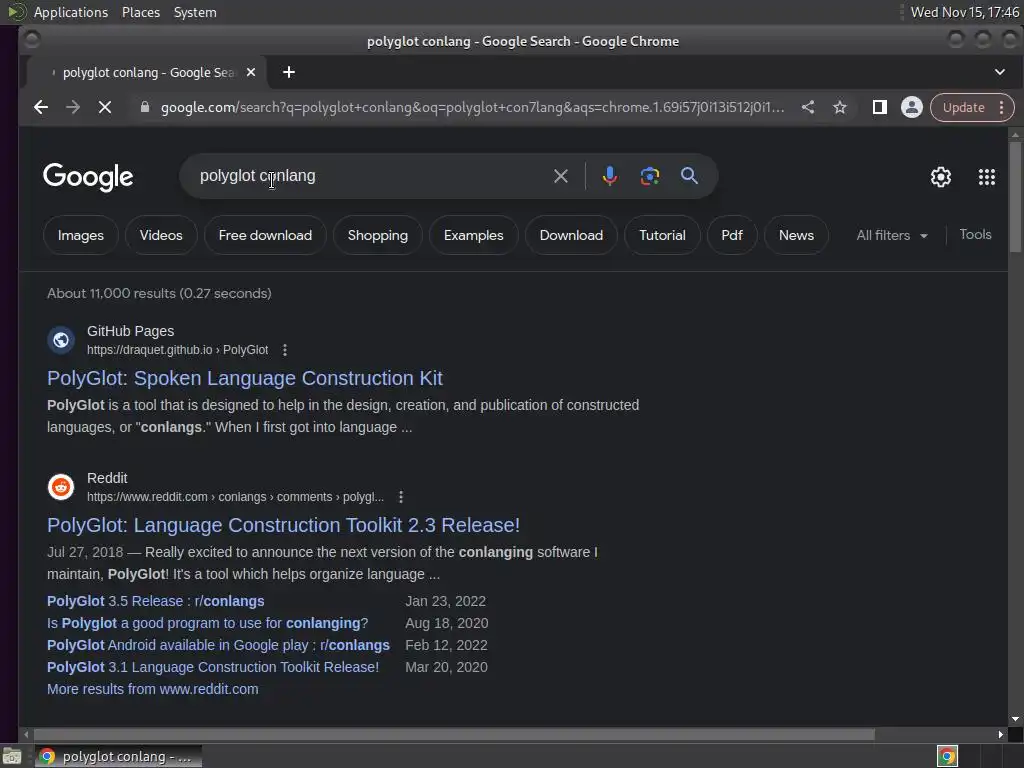1024x768 pixels.
Task: Open the Chrome side panel
Action: click(x=880, y=107)
